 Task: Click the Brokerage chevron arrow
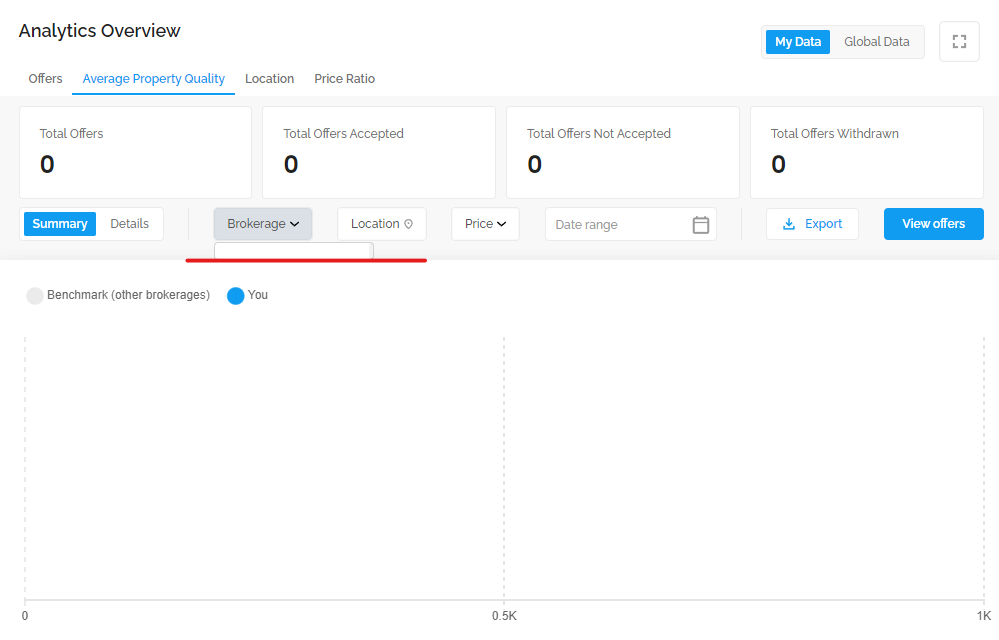[x=294, y=224]
